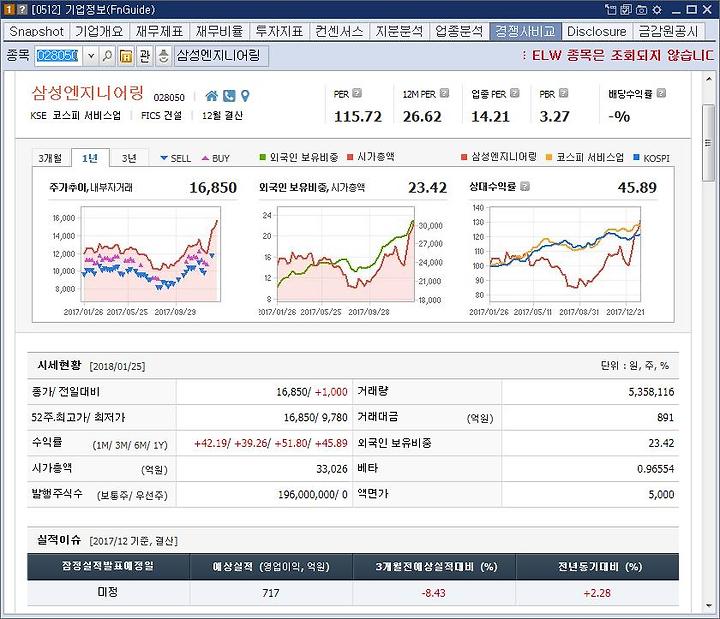
Task: Click the help icon next to 상대수익률
Action: click(x=525, y=186)
